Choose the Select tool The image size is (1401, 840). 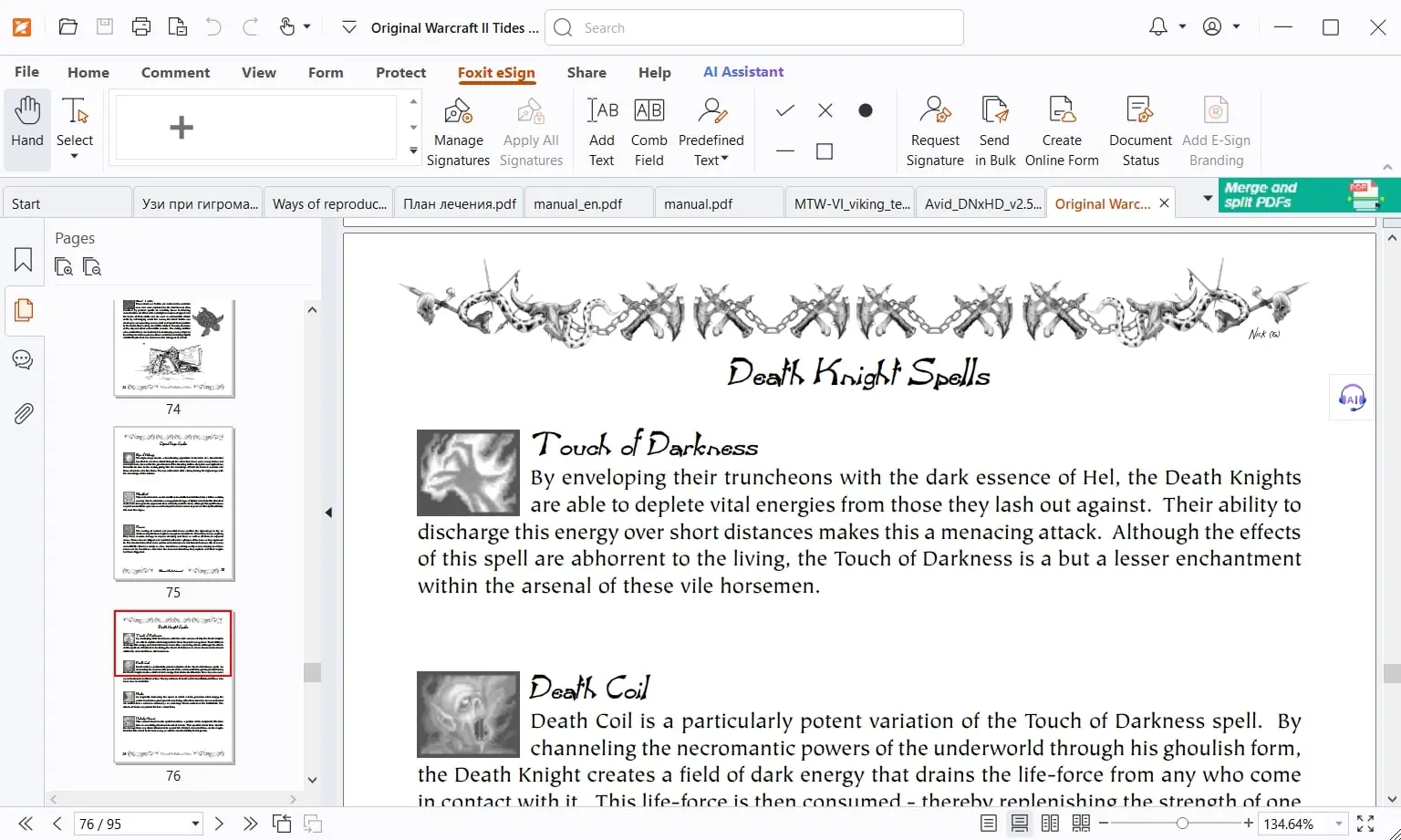75,130
